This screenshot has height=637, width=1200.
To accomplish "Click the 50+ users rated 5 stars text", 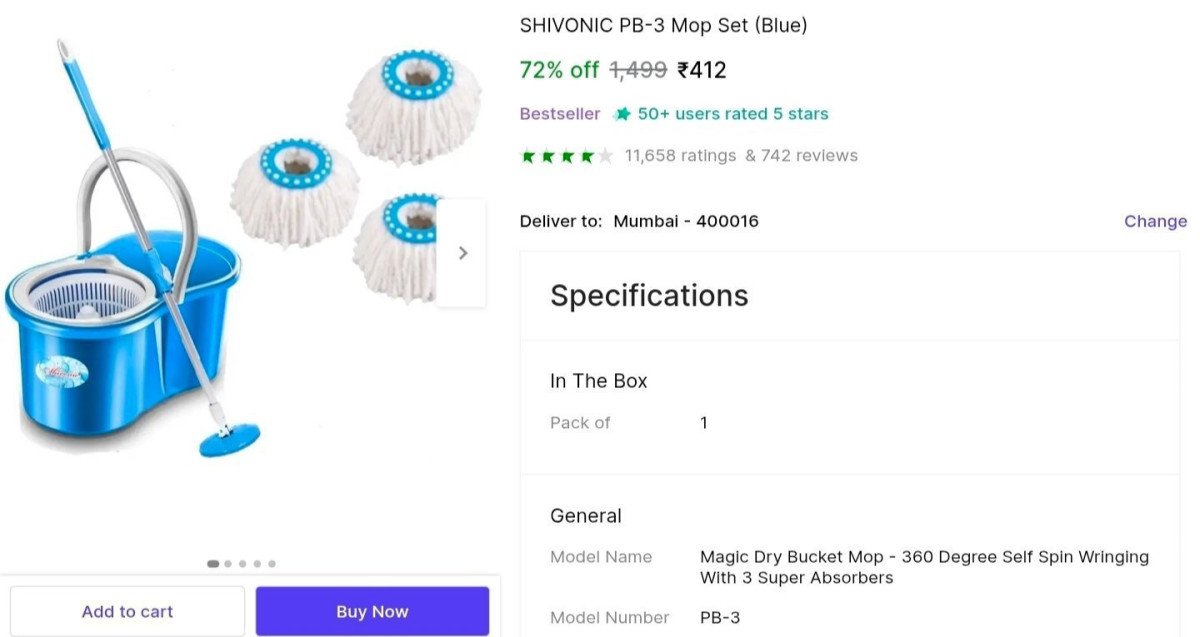I will pyautogui.click(x=731, y=113).
